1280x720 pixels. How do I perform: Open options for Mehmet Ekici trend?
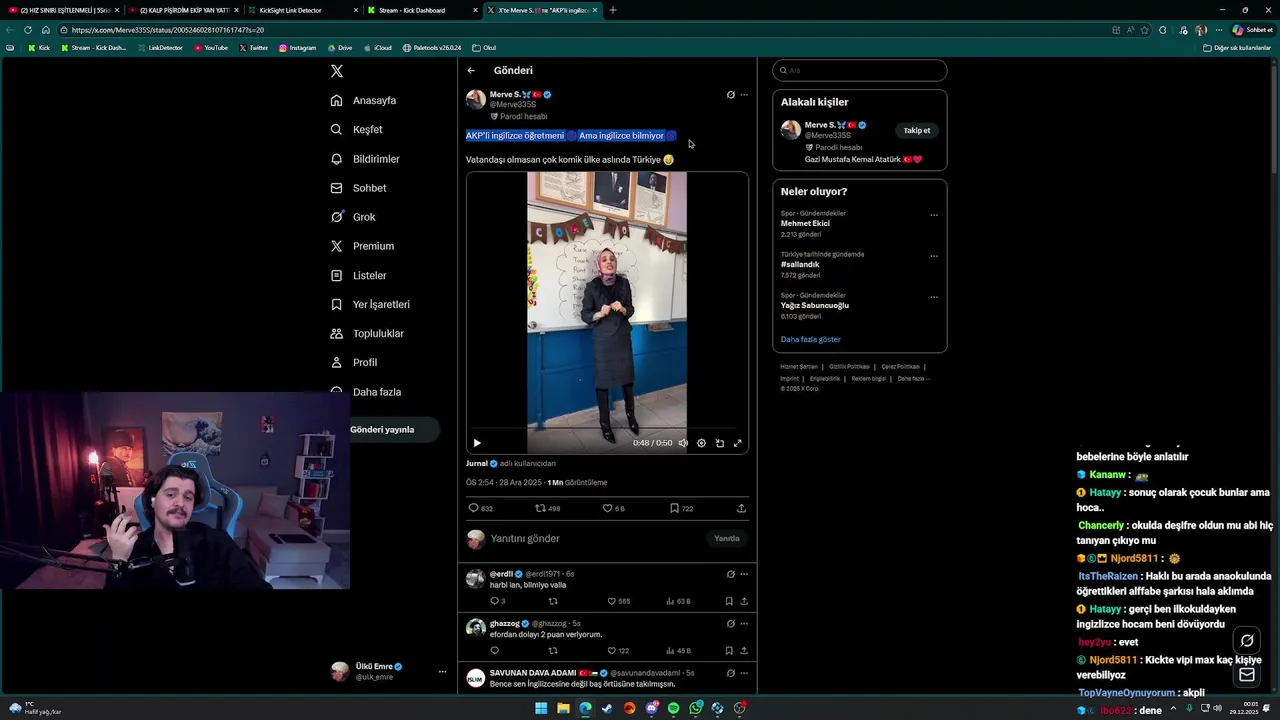coord(934,215)
